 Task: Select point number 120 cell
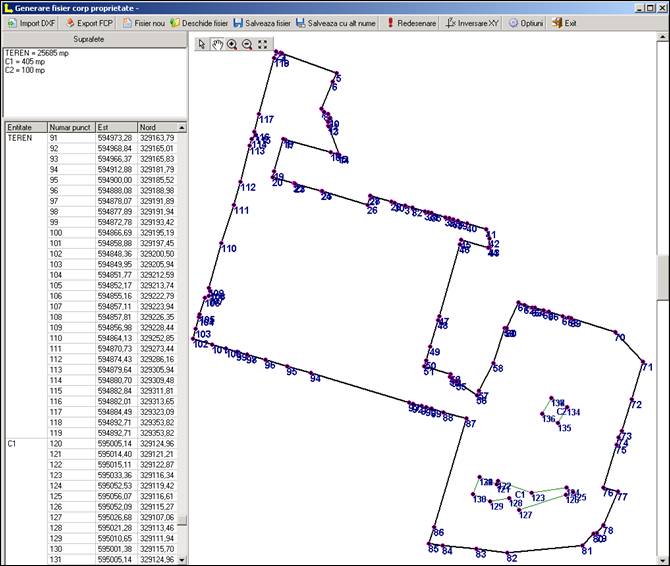pyautogui.click(x=71, y=443)
